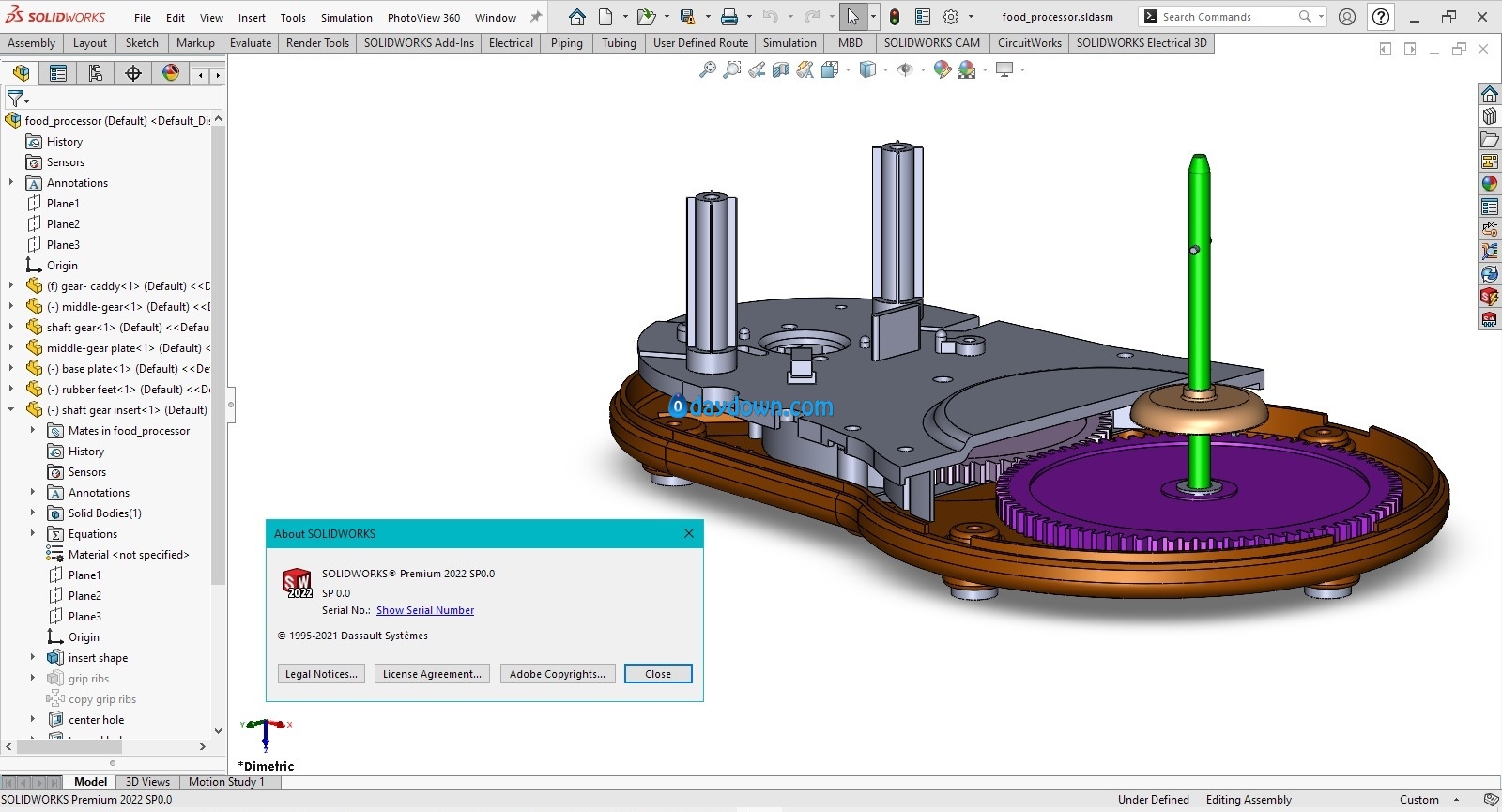Click Zoom to Fit in the view toolbar
The height and width of the screenshot is (812, 1502).
708,69
